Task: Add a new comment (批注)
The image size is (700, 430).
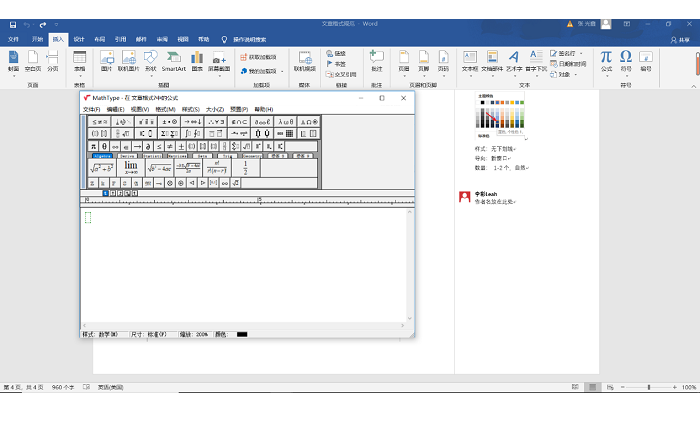Action: (x=377, y=61)
